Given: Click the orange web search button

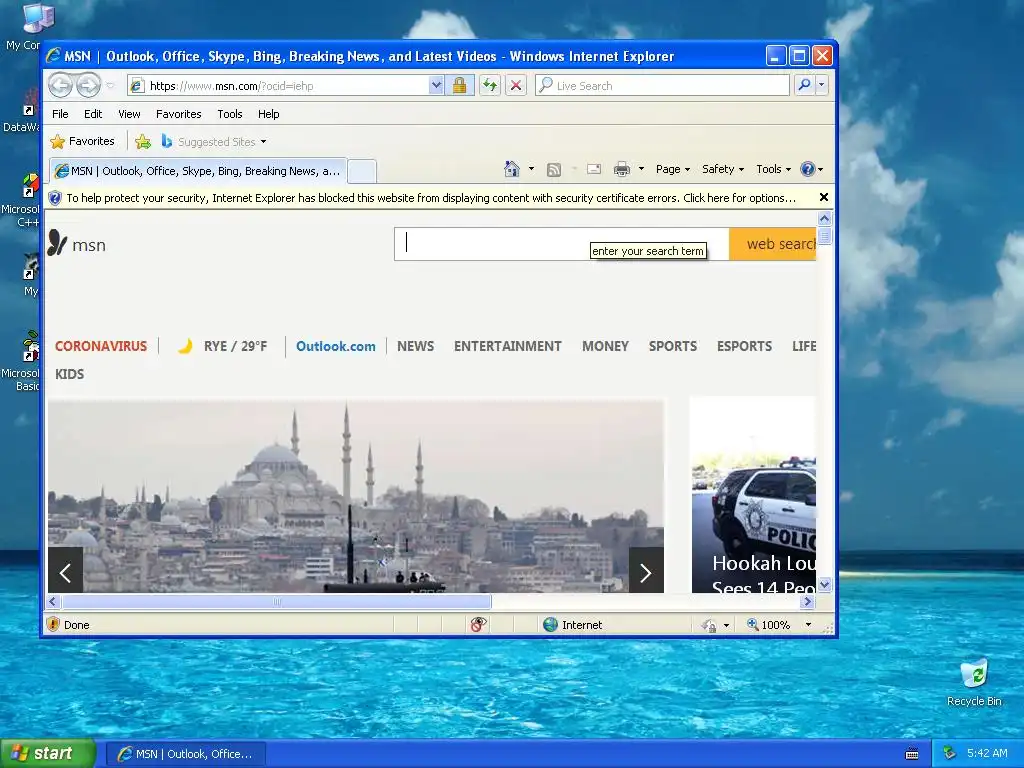Looking at the screenshot, I should click(x=773, y=244).
